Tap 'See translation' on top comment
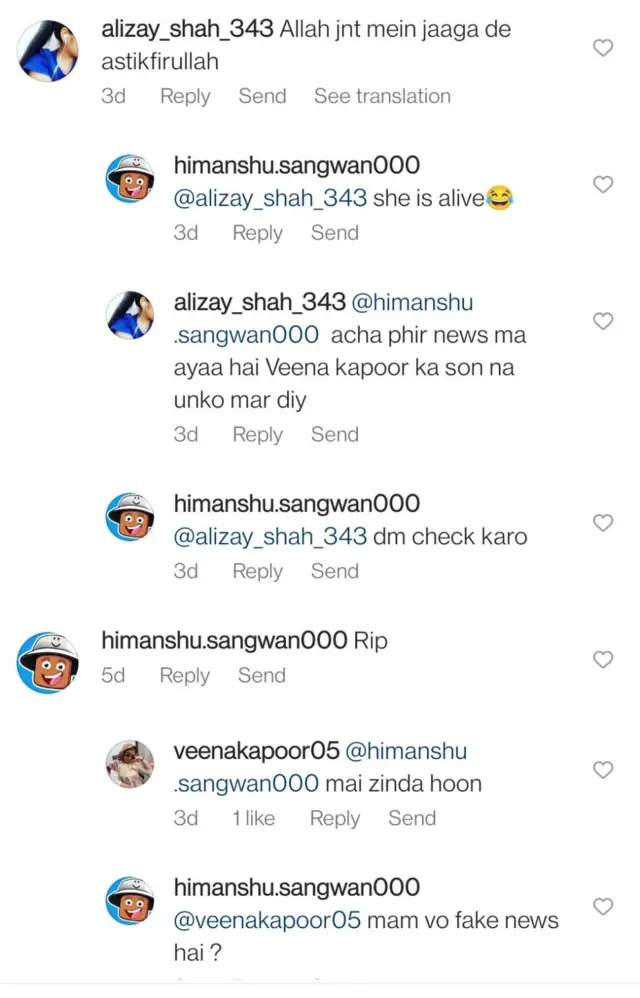640x998 pixels. pyautogui.click(x=382, y=96)
